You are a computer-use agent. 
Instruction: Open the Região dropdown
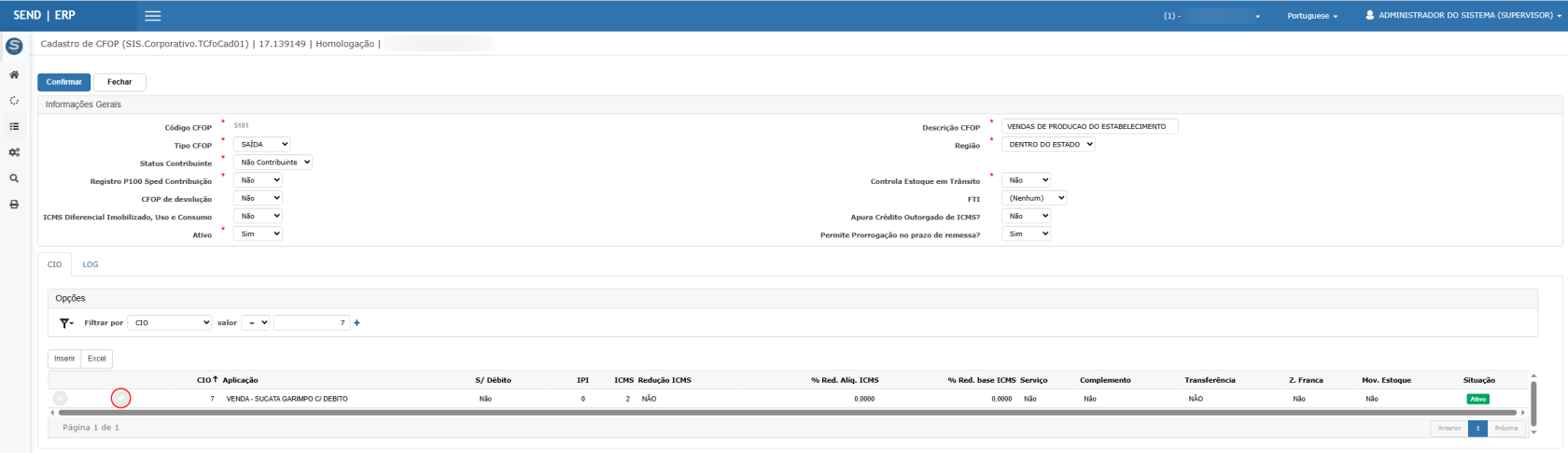pyautogui.click(x=1048, y=145)
